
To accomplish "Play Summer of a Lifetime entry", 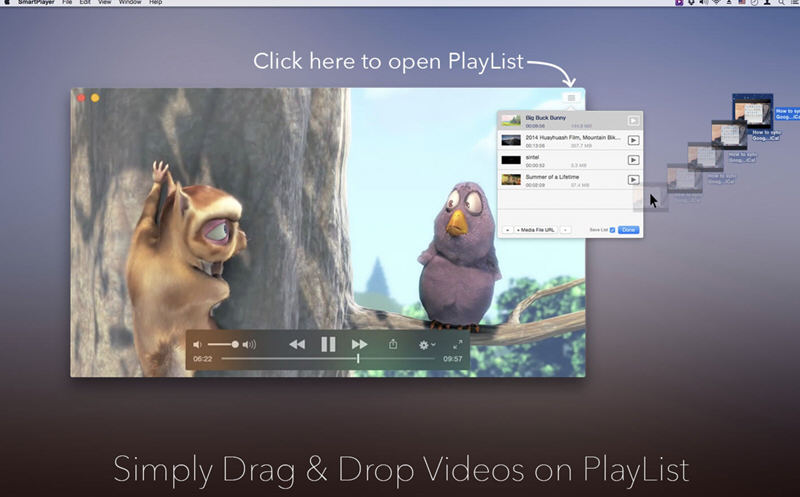I will point(633,180).
